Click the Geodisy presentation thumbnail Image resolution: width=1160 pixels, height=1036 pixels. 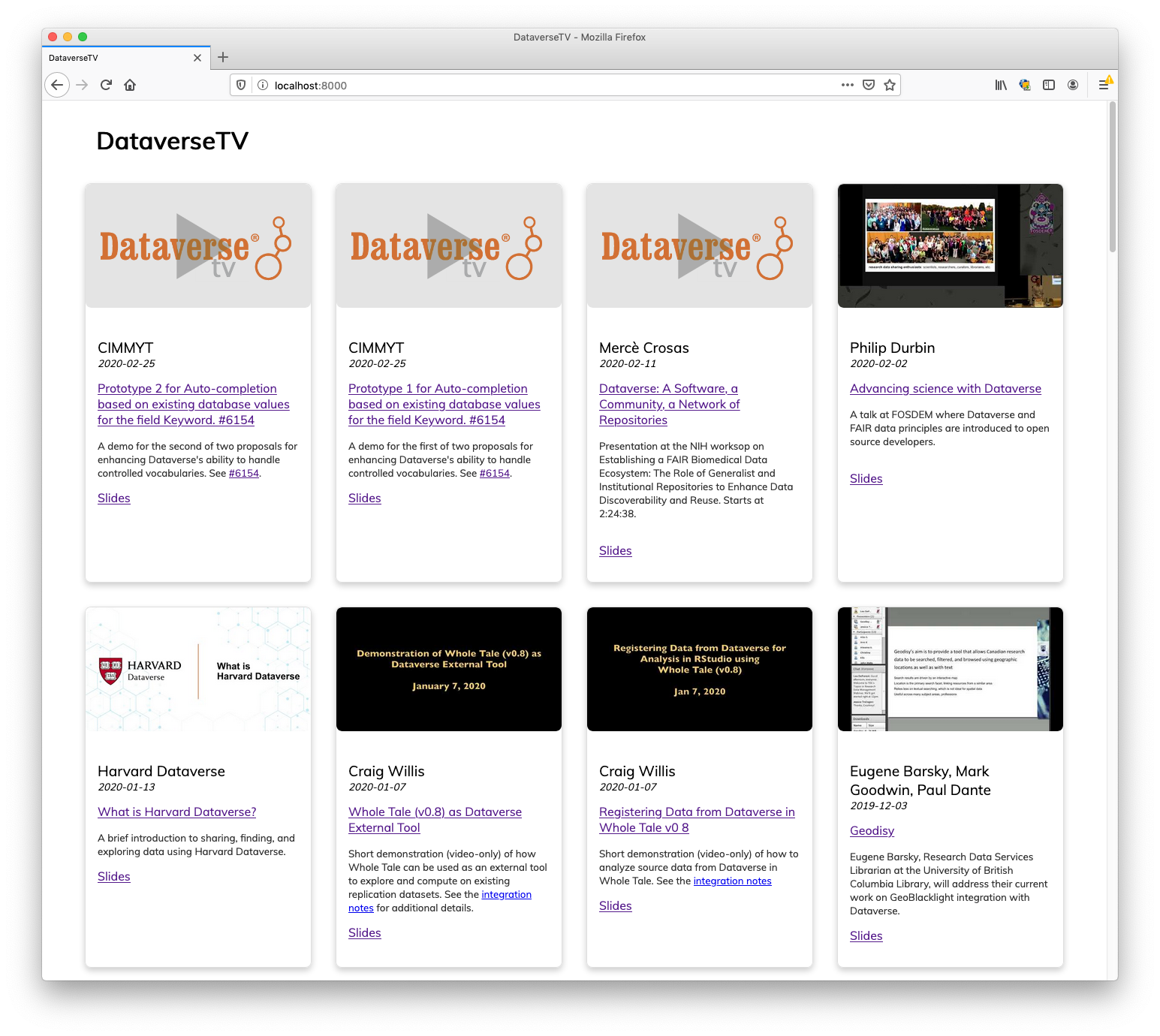951,669
